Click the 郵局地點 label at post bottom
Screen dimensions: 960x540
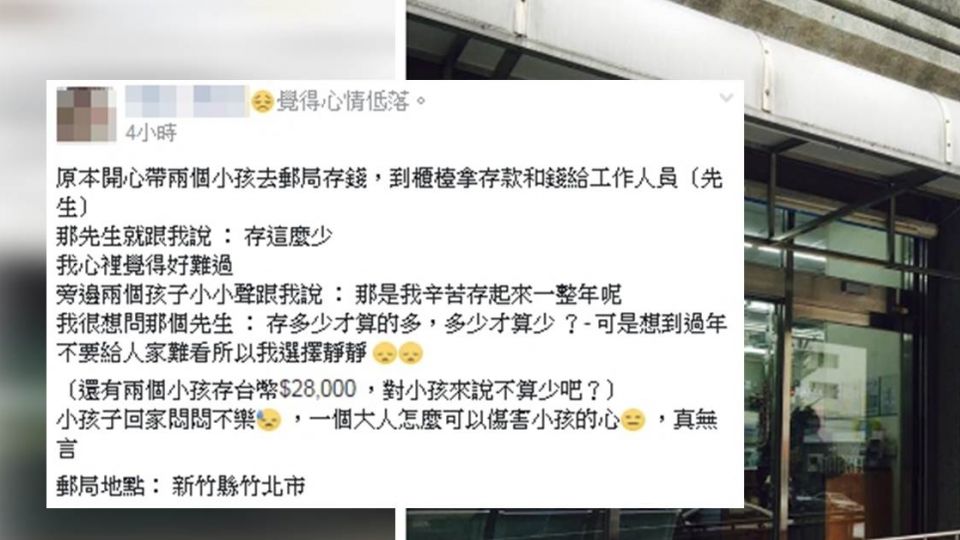click(100, 486)
